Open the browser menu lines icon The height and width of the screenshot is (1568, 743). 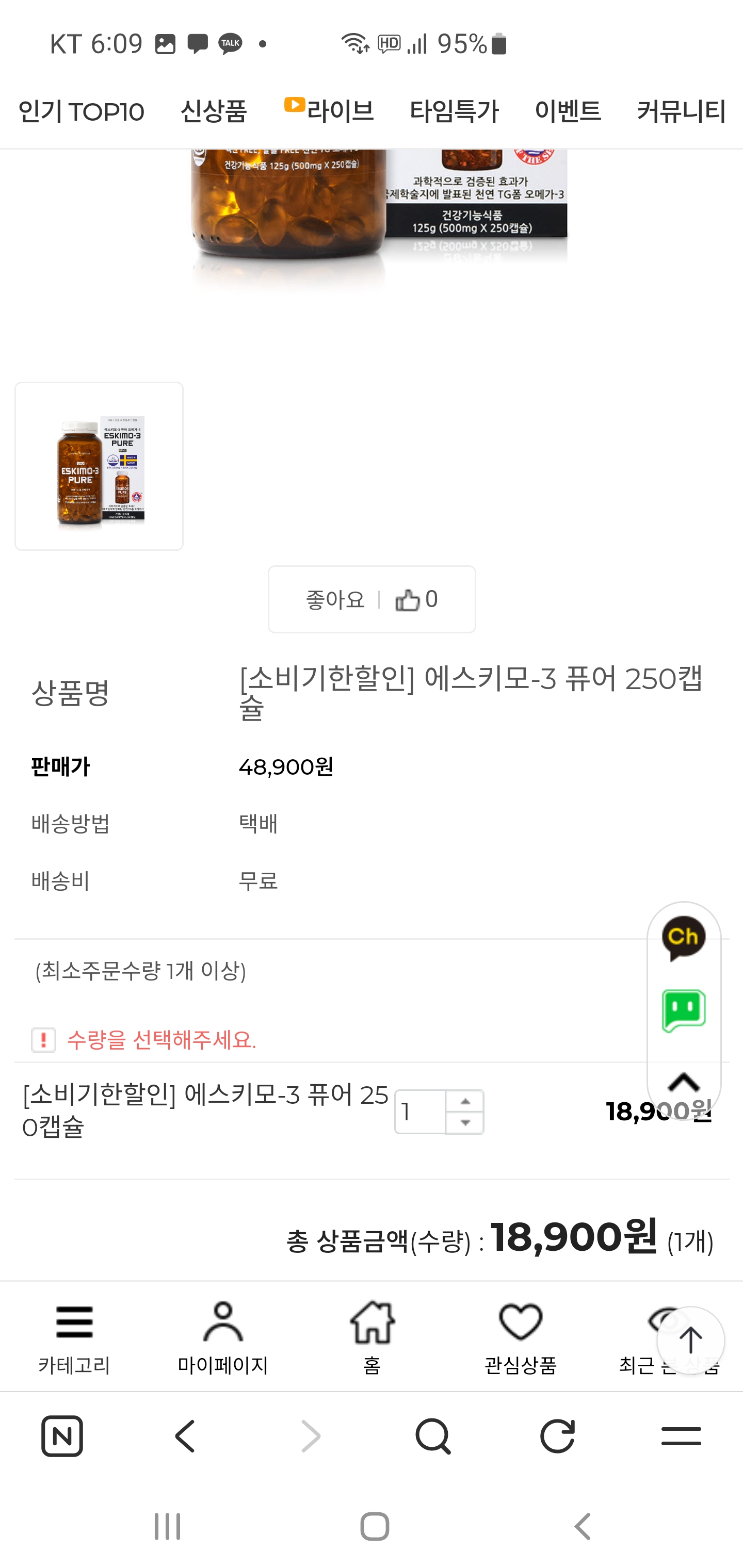coord(681,1436)
